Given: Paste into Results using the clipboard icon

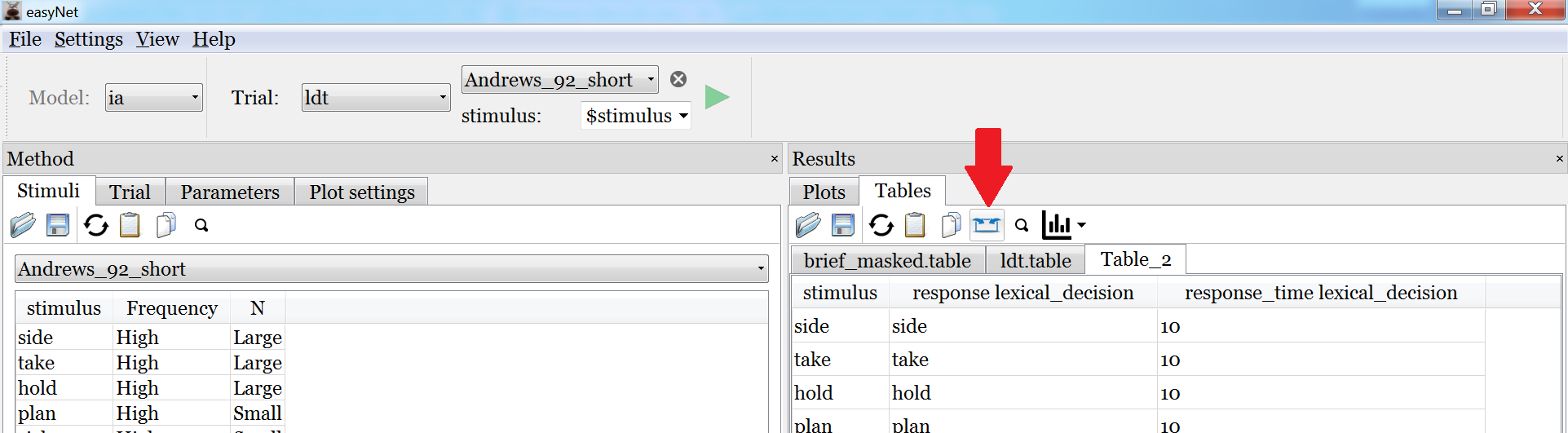Looking at the screenshot, I should point(915,225).
